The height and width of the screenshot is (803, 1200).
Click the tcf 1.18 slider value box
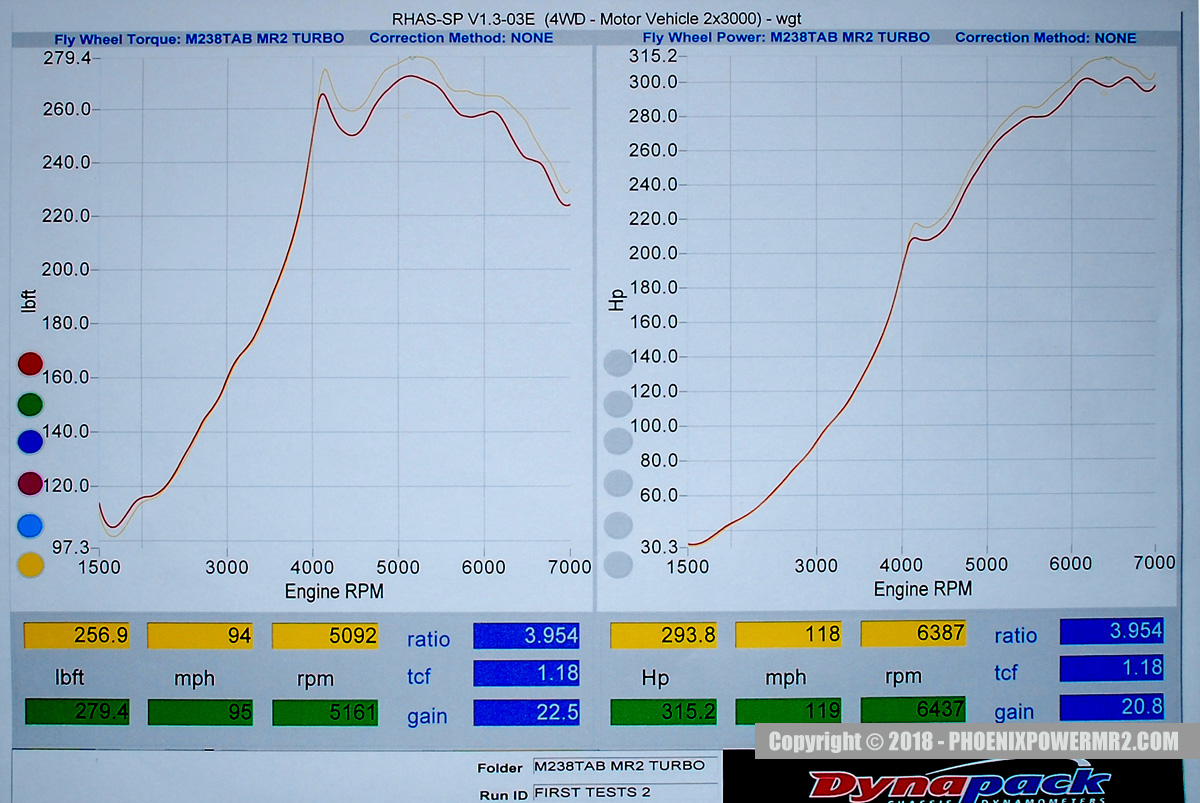coord(526,673)
